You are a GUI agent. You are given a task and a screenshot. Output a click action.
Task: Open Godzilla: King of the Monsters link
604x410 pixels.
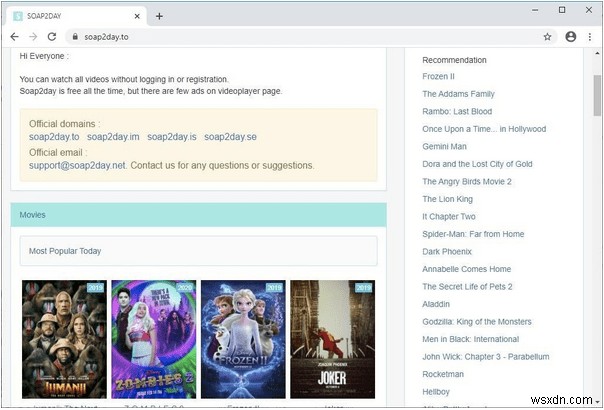coord(477,322)
